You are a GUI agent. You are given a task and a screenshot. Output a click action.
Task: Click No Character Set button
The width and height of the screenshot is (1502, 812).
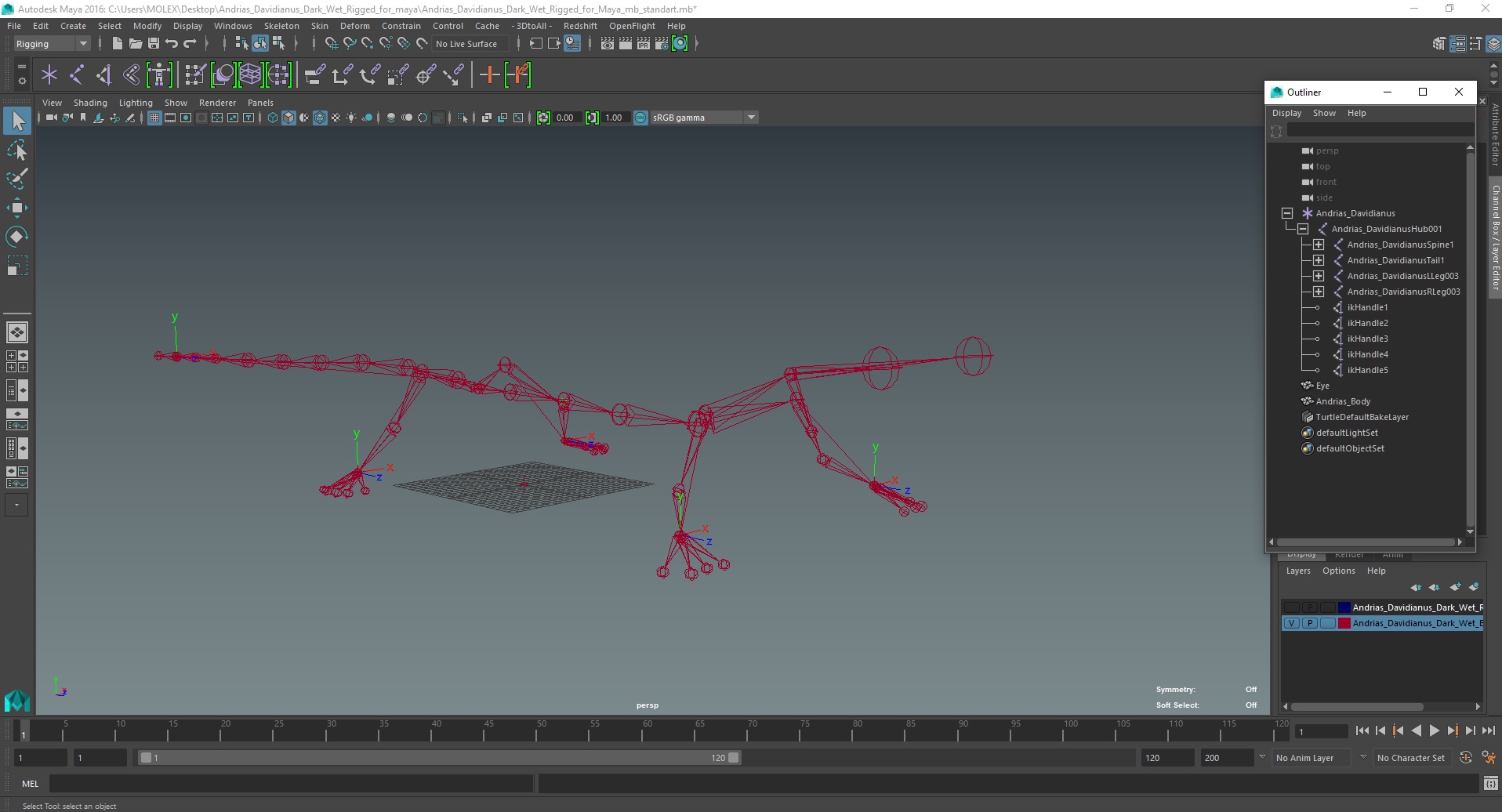(1410, 758)
